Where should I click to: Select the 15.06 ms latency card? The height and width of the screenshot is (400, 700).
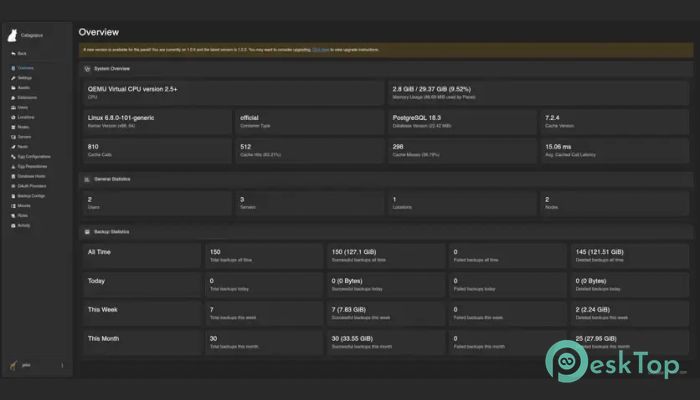[x=615, y=150]
